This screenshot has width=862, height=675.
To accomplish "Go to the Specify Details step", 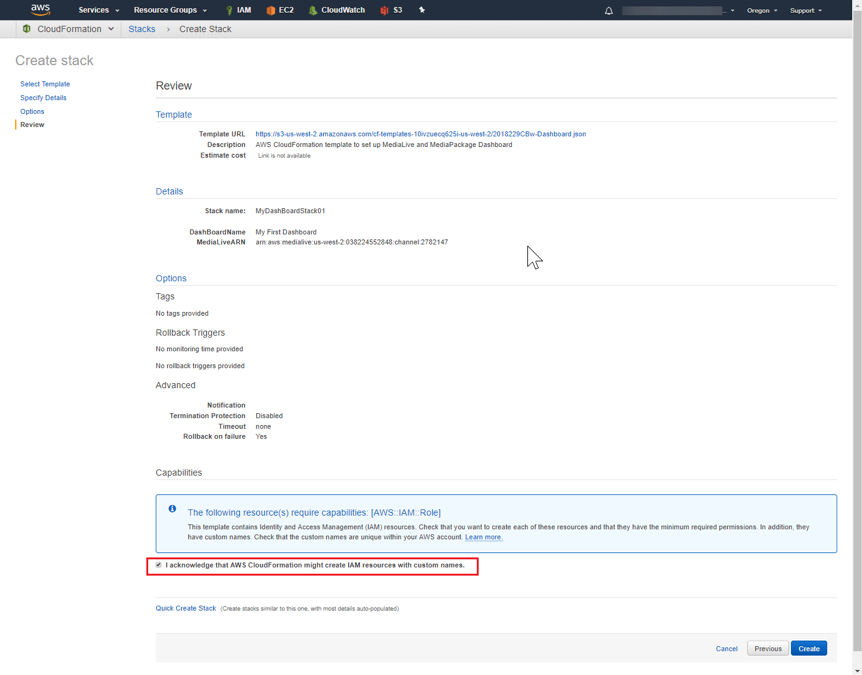I will 43,98.
